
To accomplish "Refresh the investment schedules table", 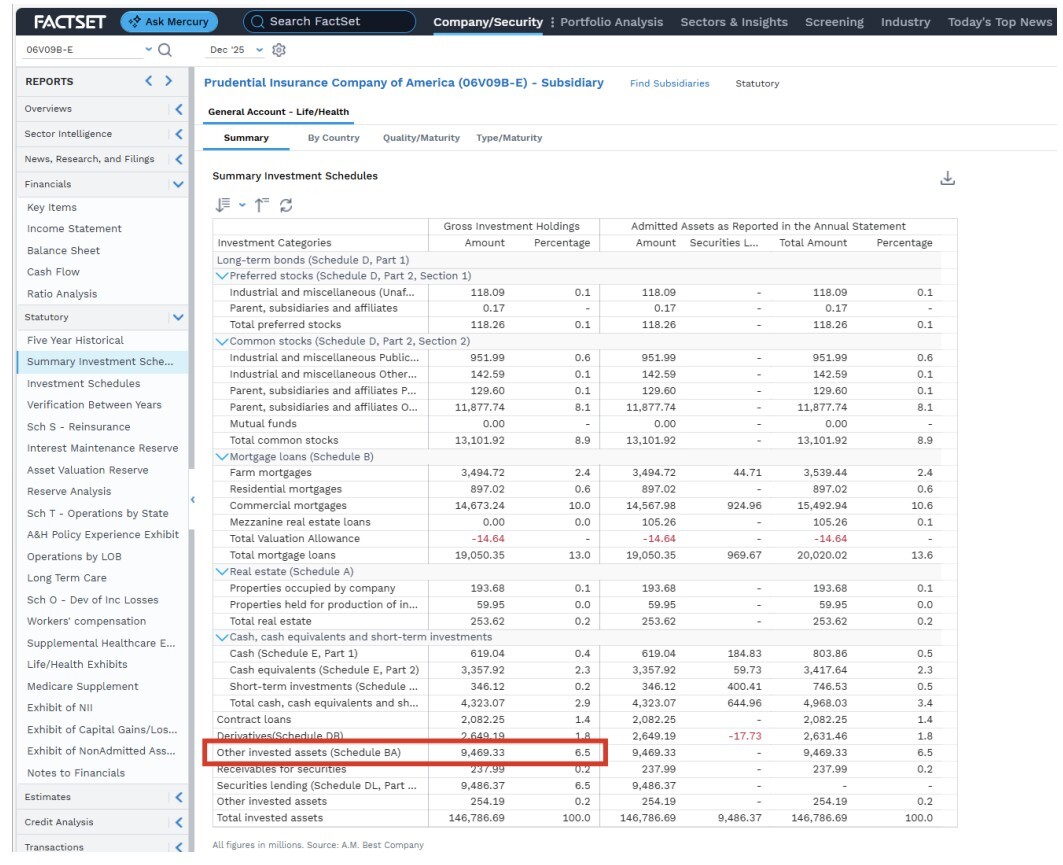I will 287,203.
